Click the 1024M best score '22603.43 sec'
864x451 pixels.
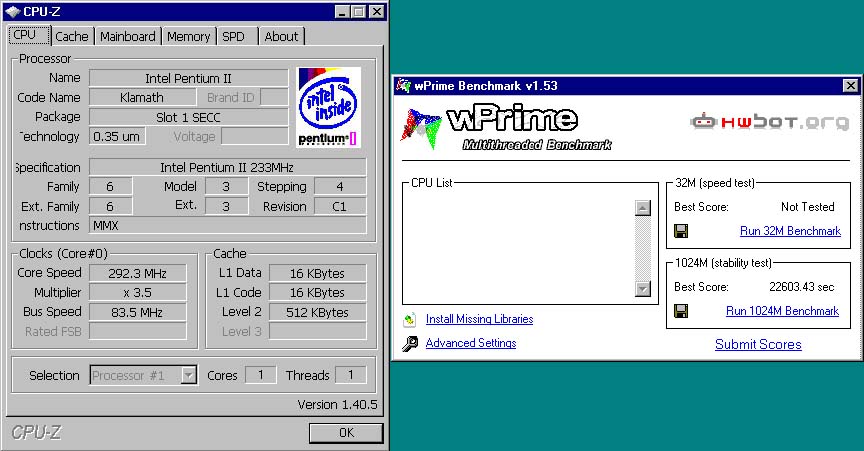pos(802,287)
